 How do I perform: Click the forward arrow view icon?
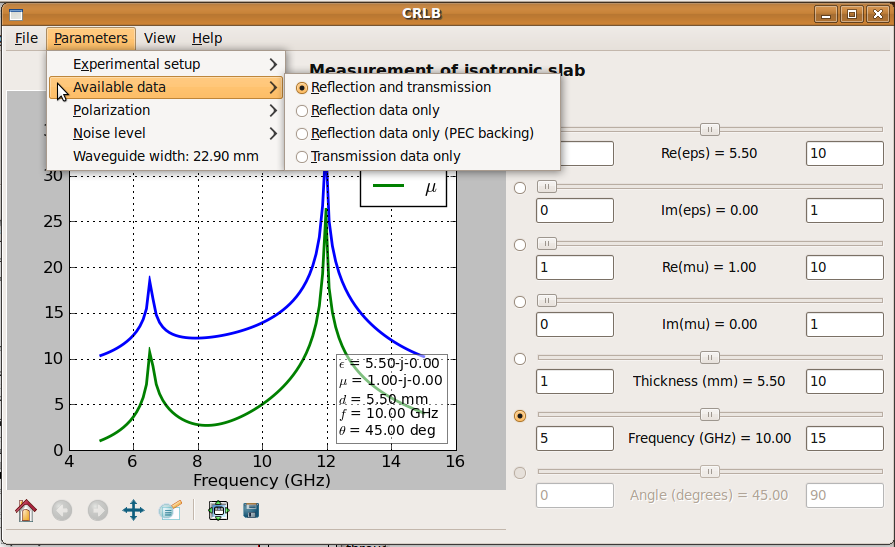tap(97, 510)
